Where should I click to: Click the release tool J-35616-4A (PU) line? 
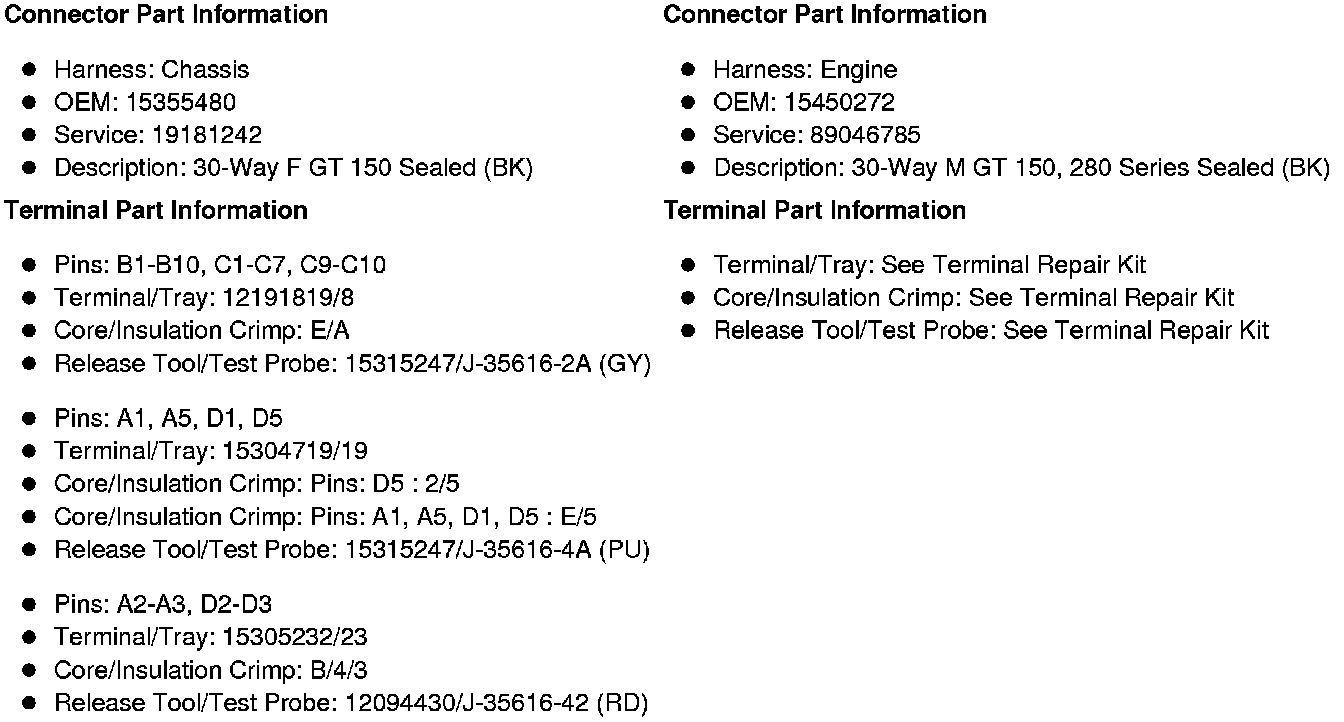[x=352, y=550]
